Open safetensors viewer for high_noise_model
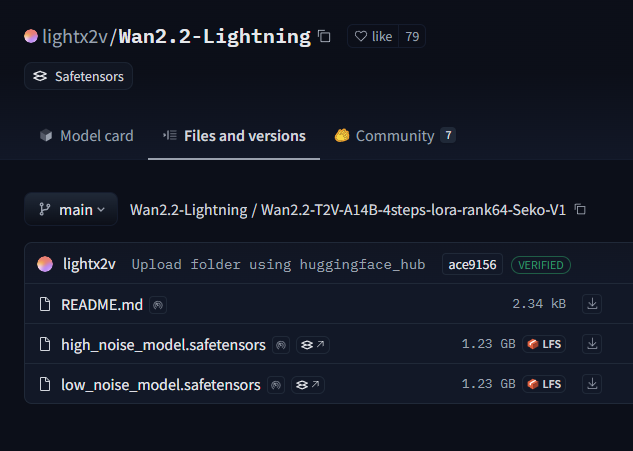 tap(313, 345)
